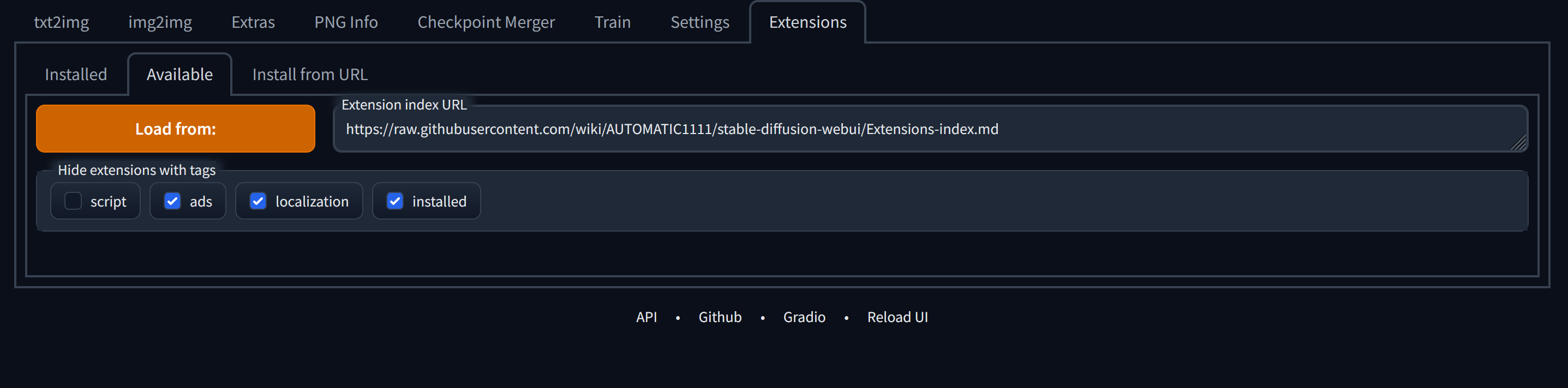Open the Train tab
1568x388 pixels.
pyautogui.click(x=612, y=22)
